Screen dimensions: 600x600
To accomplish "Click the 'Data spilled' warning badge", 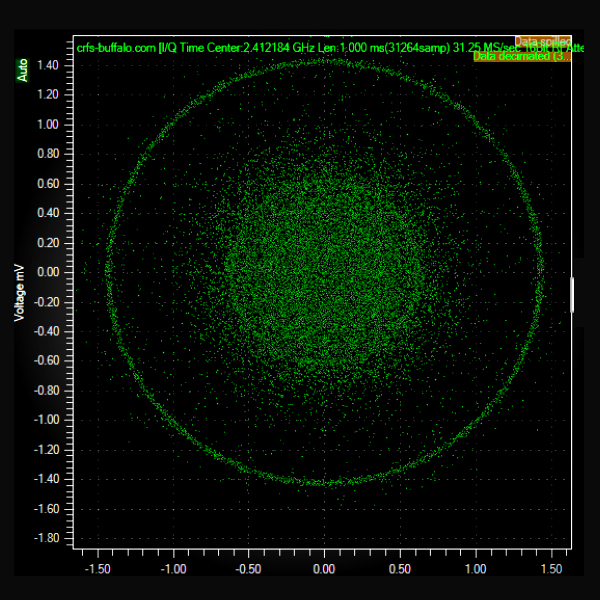I will point(543,41).
